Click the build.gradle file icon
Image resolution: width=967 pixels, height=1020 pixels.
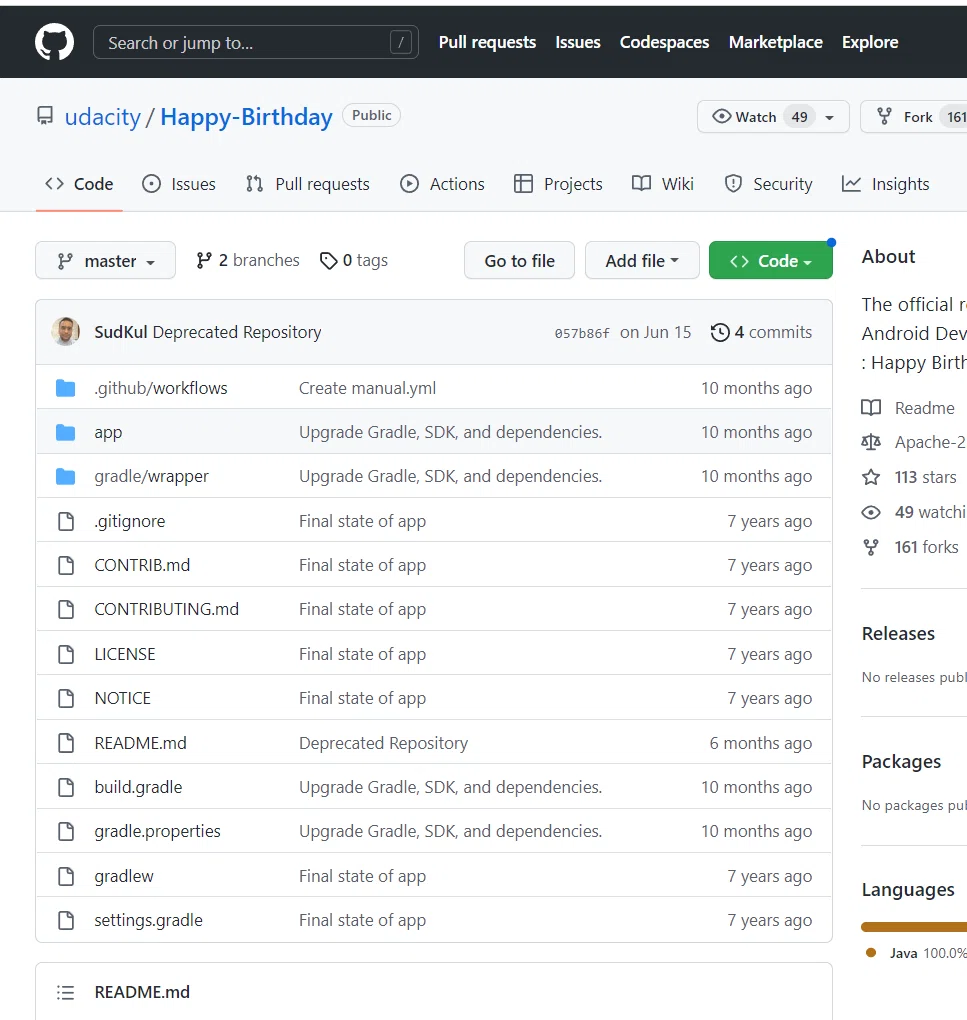click(66, 787)
